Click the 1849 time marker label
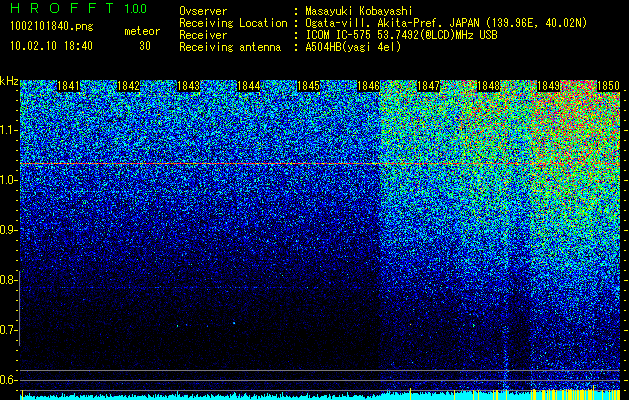This screenshot has height=400, width=629. (548, 86)
